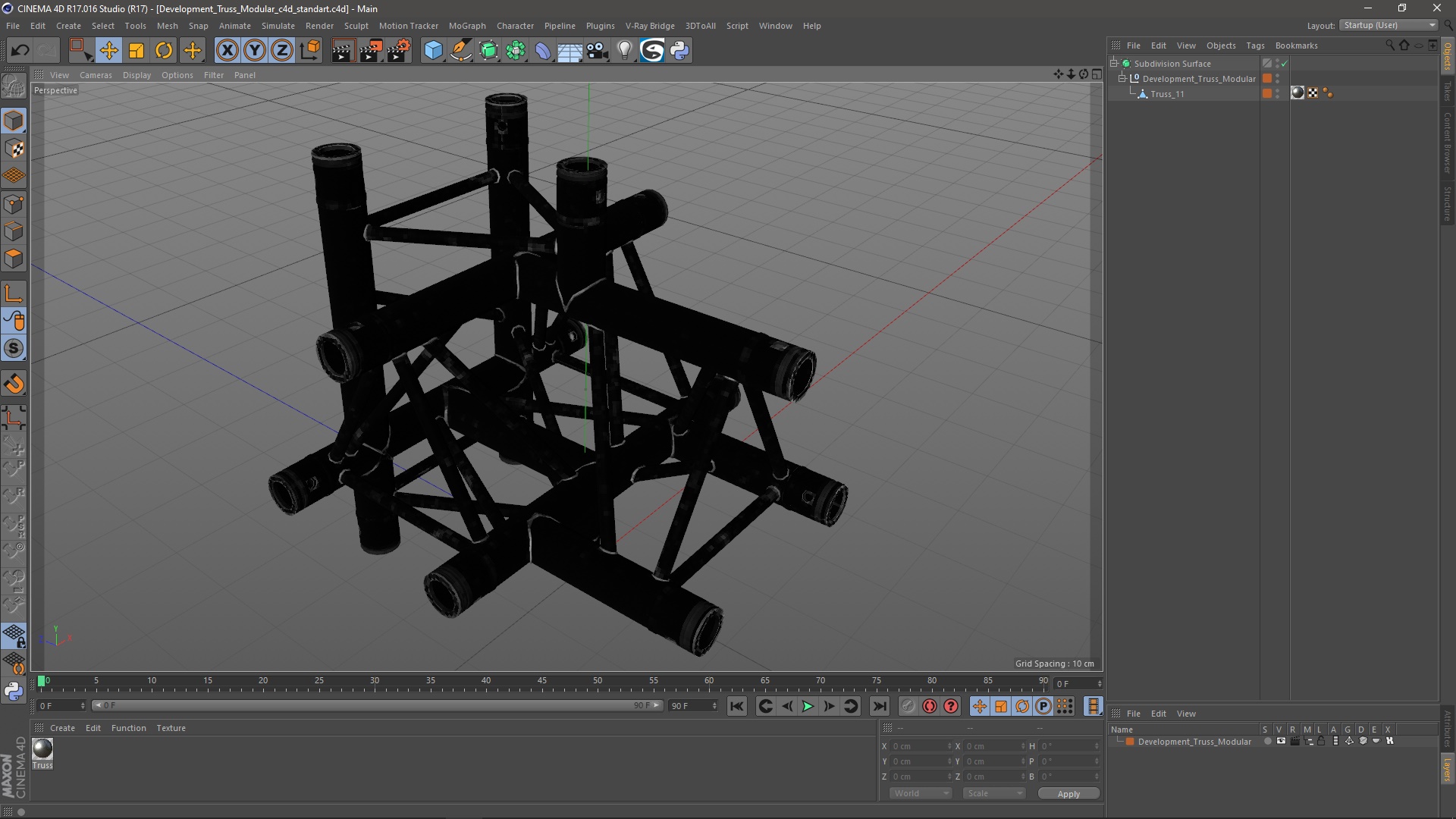1456x819 pixels.
Task: Click the Apply button
Action: point(1068,794)
